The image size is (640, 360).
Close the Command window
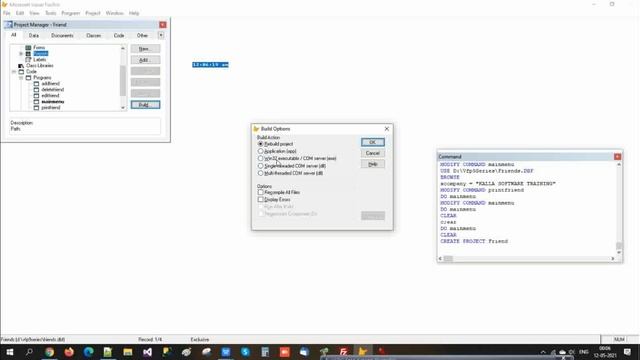(x=618, y=157)
